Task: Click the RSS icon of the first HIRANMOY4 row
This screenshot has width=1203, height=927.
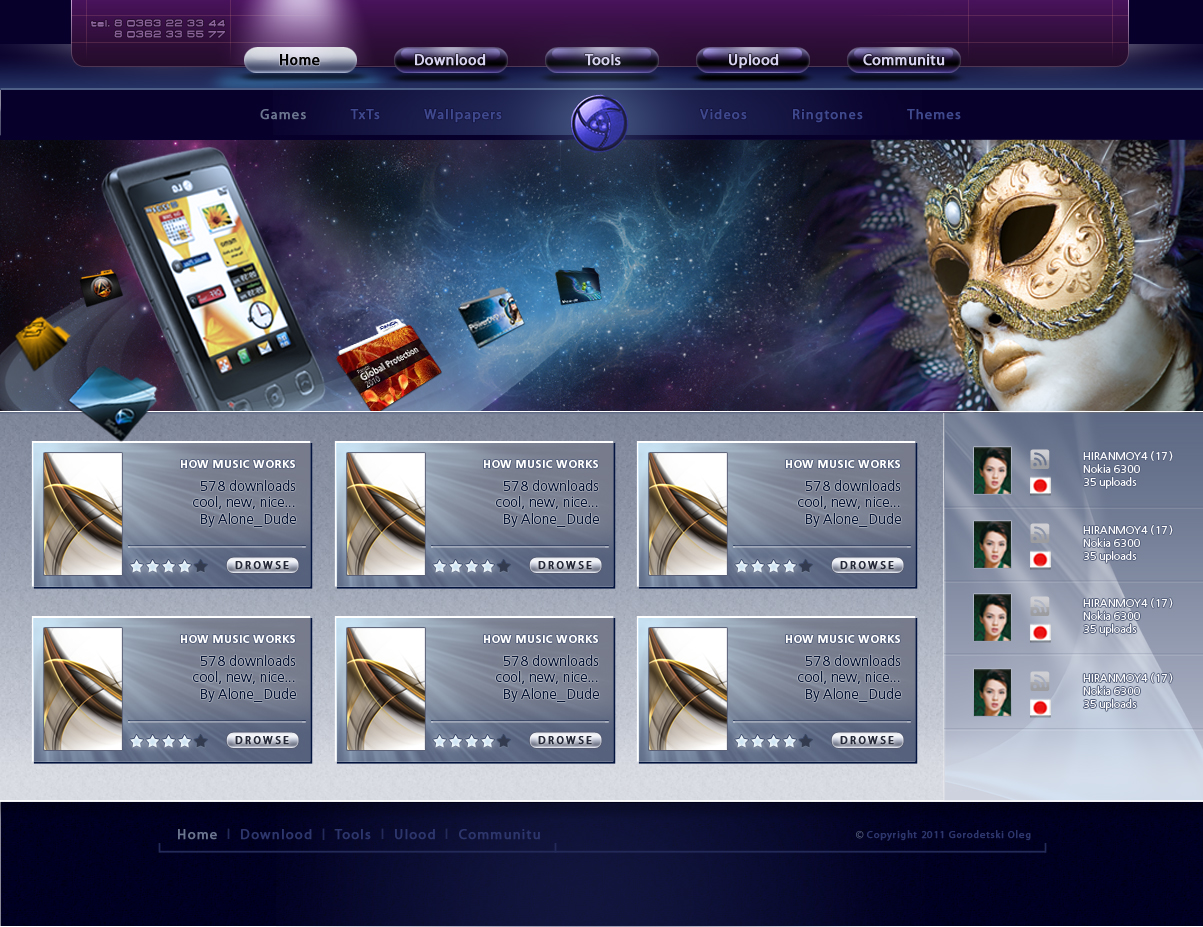Action: pos(1040,459)
